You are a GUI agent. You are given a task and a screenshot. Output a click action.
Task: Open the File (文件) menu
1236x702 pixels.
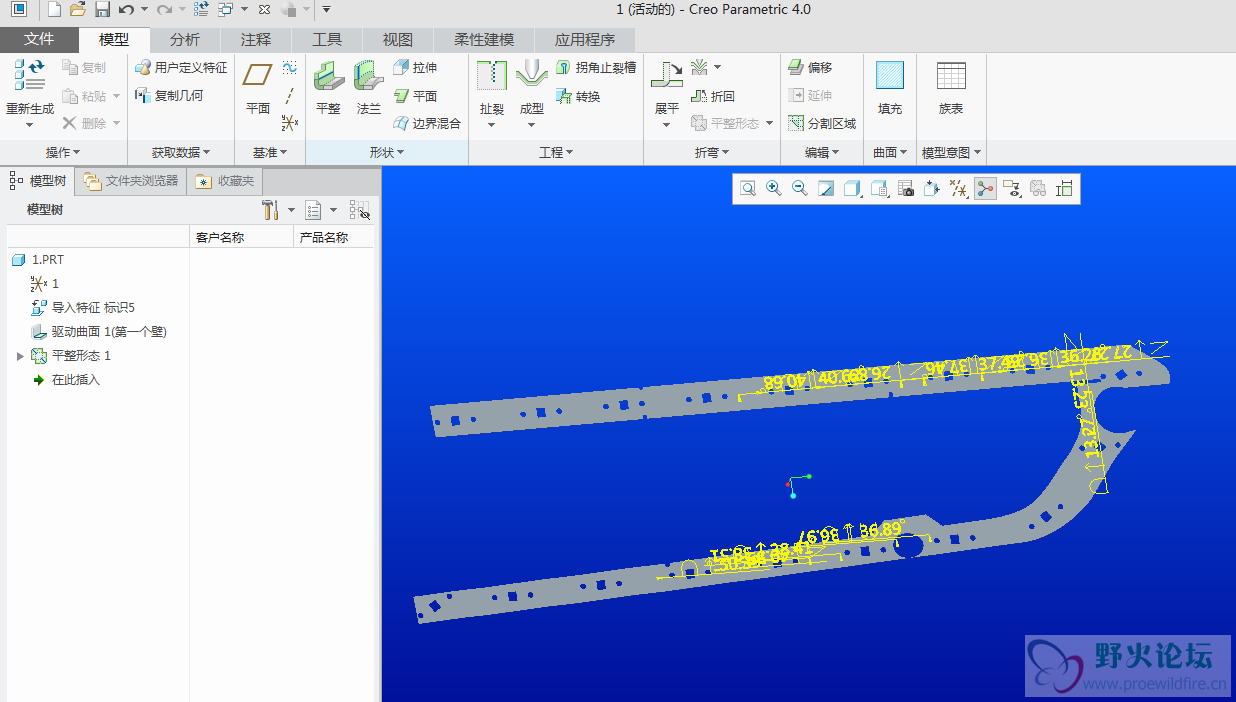click(39, 40)
